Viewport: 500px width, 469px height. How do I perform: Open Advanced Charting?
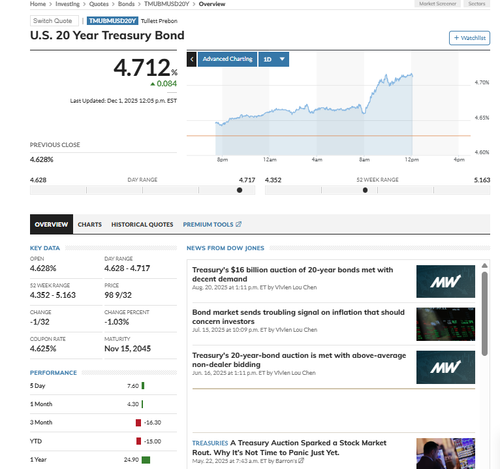coord(227,59)
